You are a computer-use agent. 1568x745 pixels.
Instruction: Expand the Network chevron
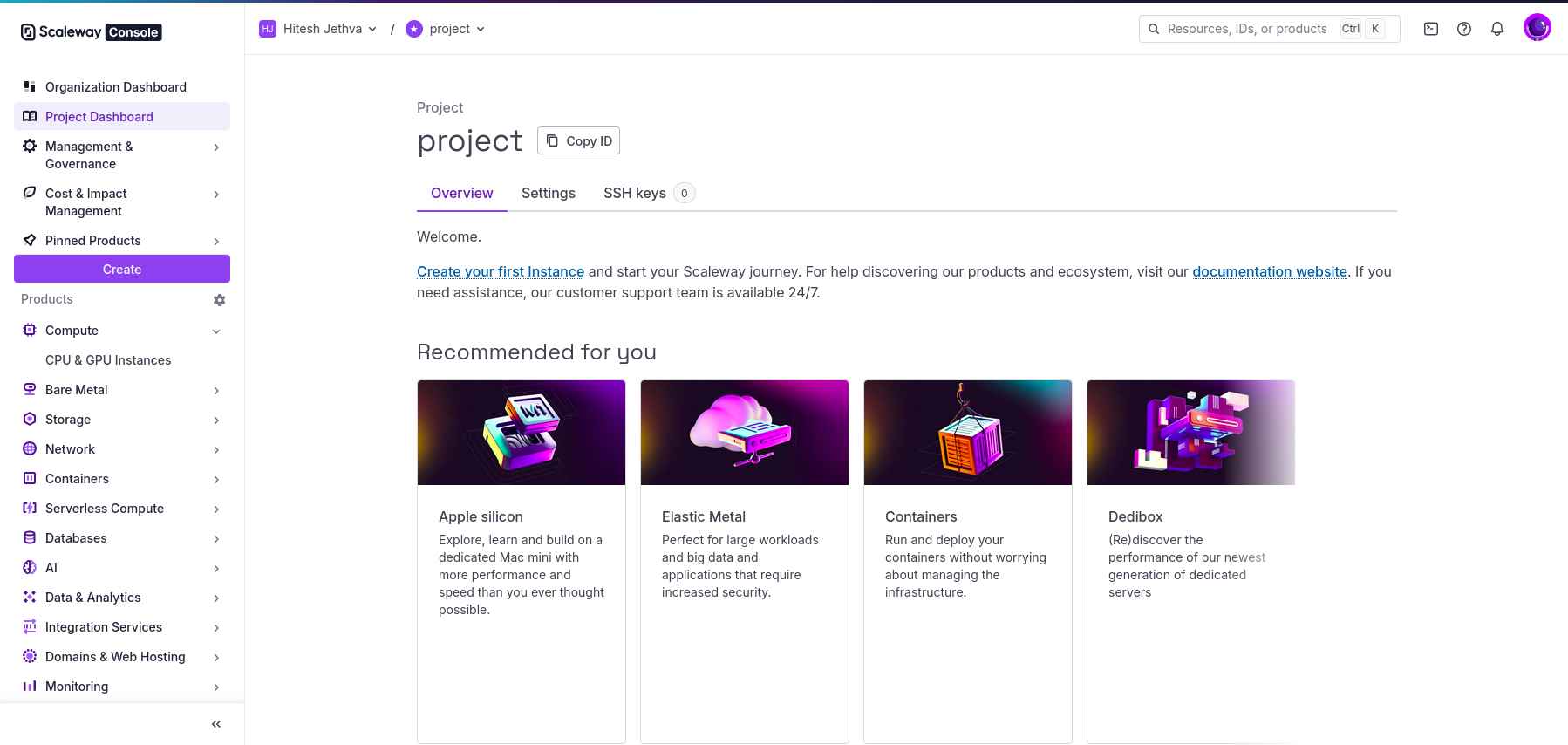click(216, 450)
